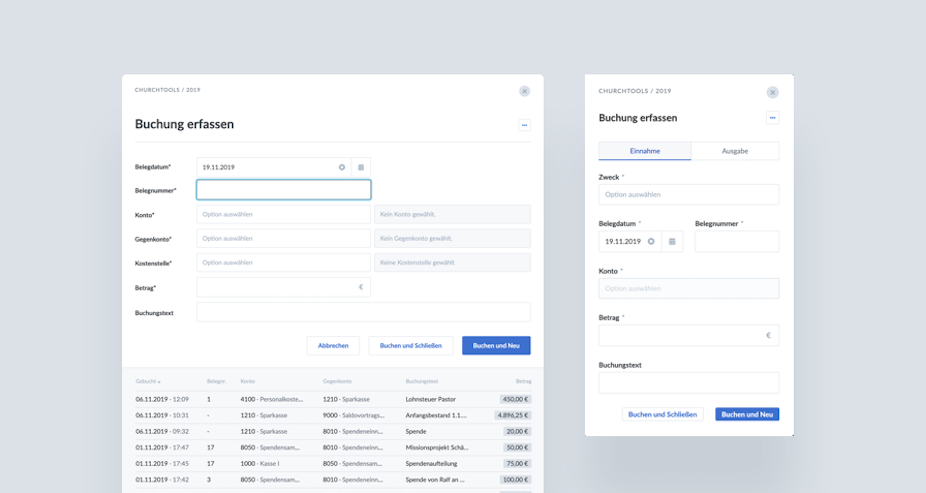Click the Abbrechen button
The height and width of the screenshot is (493, 926).
pyautogui.click(x=333, y=345)
